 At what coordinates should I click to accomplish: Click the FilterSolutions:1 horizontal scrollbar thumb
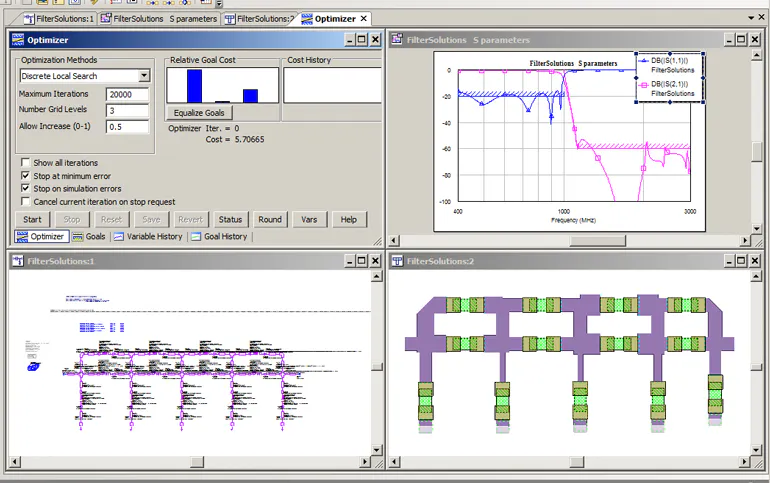click(197, 461)
